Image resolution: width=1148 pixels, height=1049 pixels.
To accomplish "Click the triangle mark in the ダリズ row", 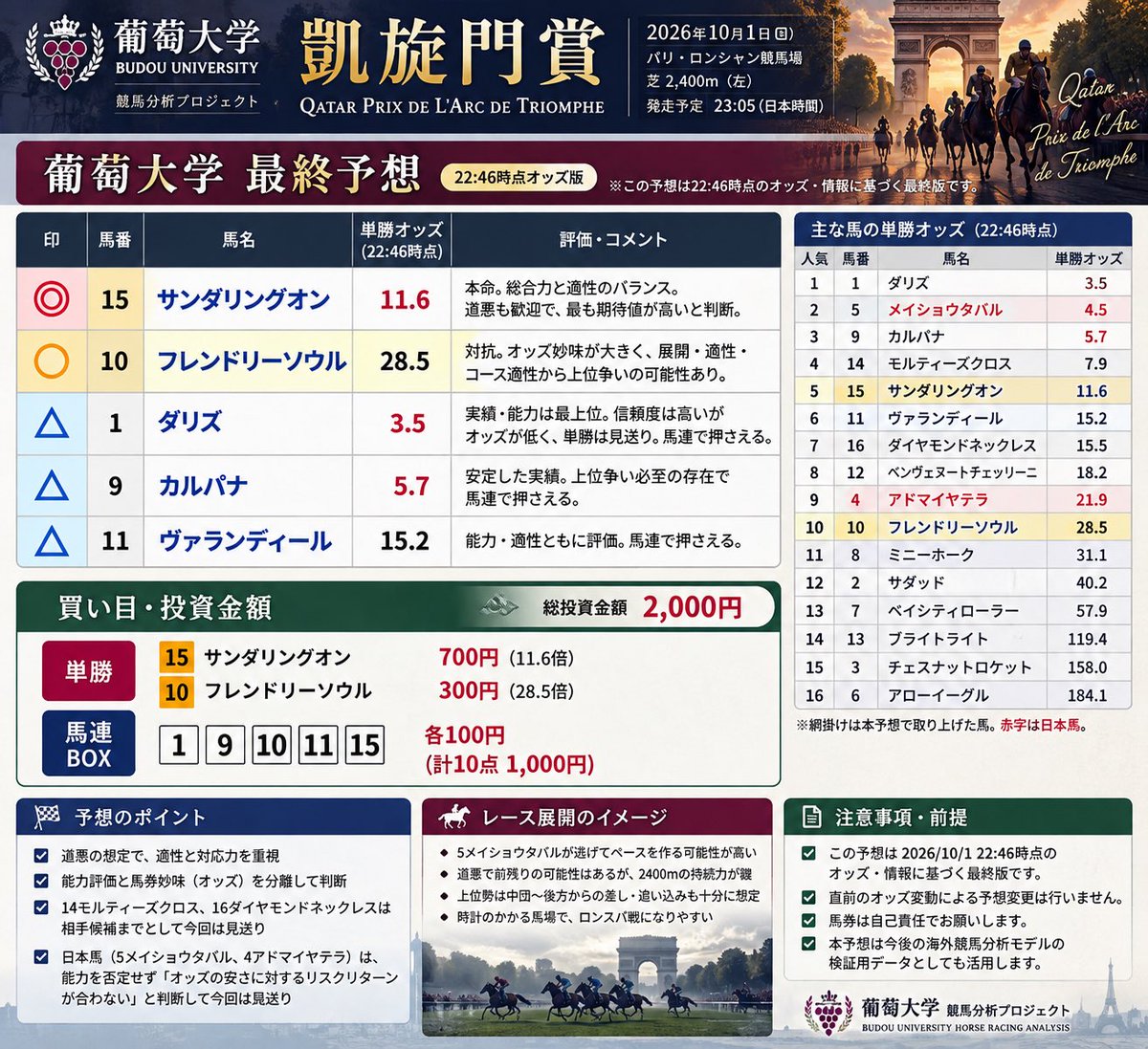I will (52, 423).
